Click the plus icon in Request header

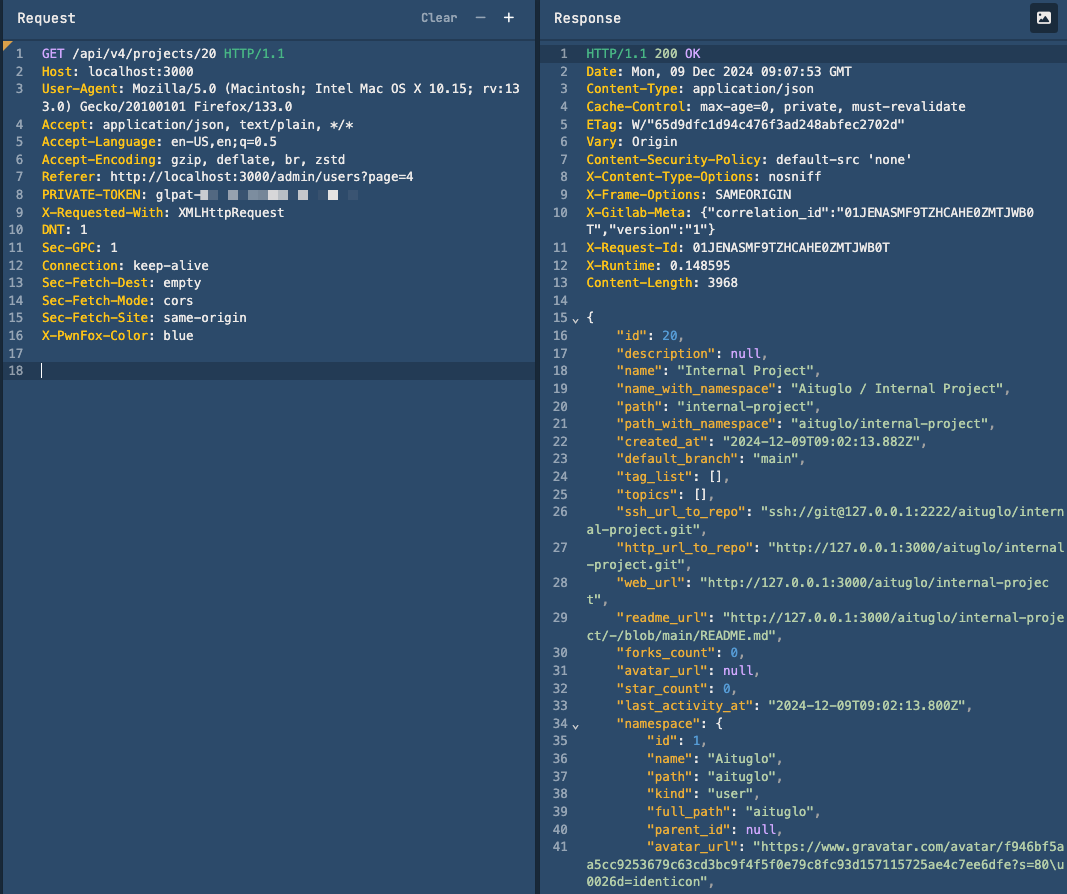[508, 18]
